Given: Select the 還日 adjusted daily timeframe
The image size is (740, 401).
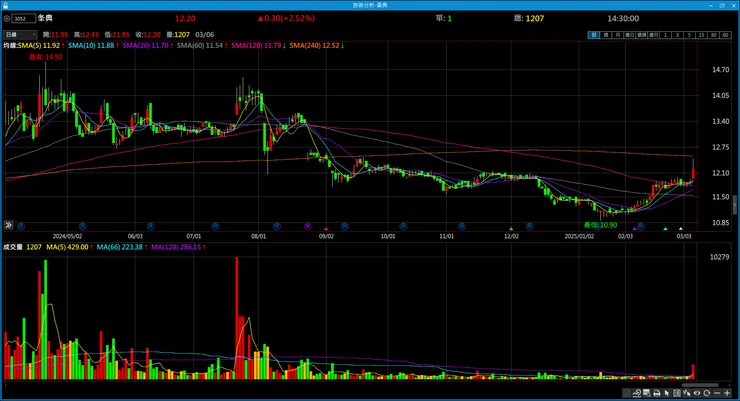Looking at the screenshot, I should point(630,35).
